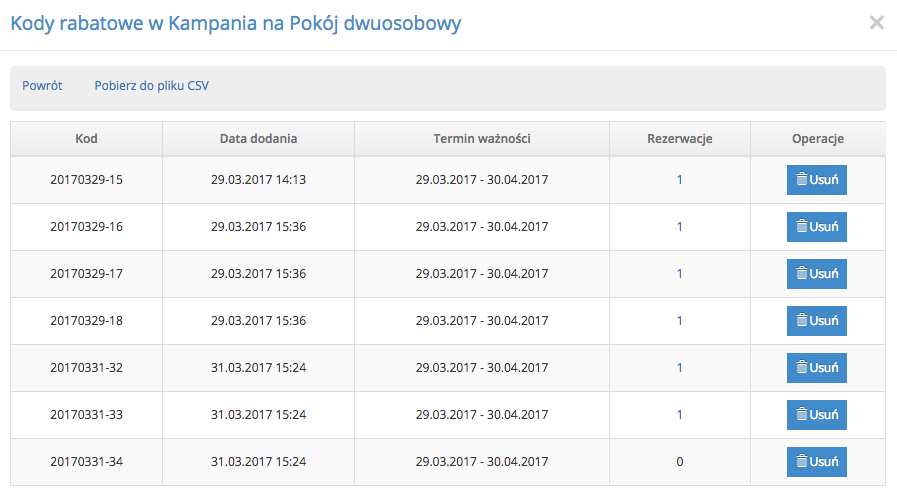The image size is (897, 498).
Task: Open reservations count for code 20170329-15
Action: tap(680, 180)
